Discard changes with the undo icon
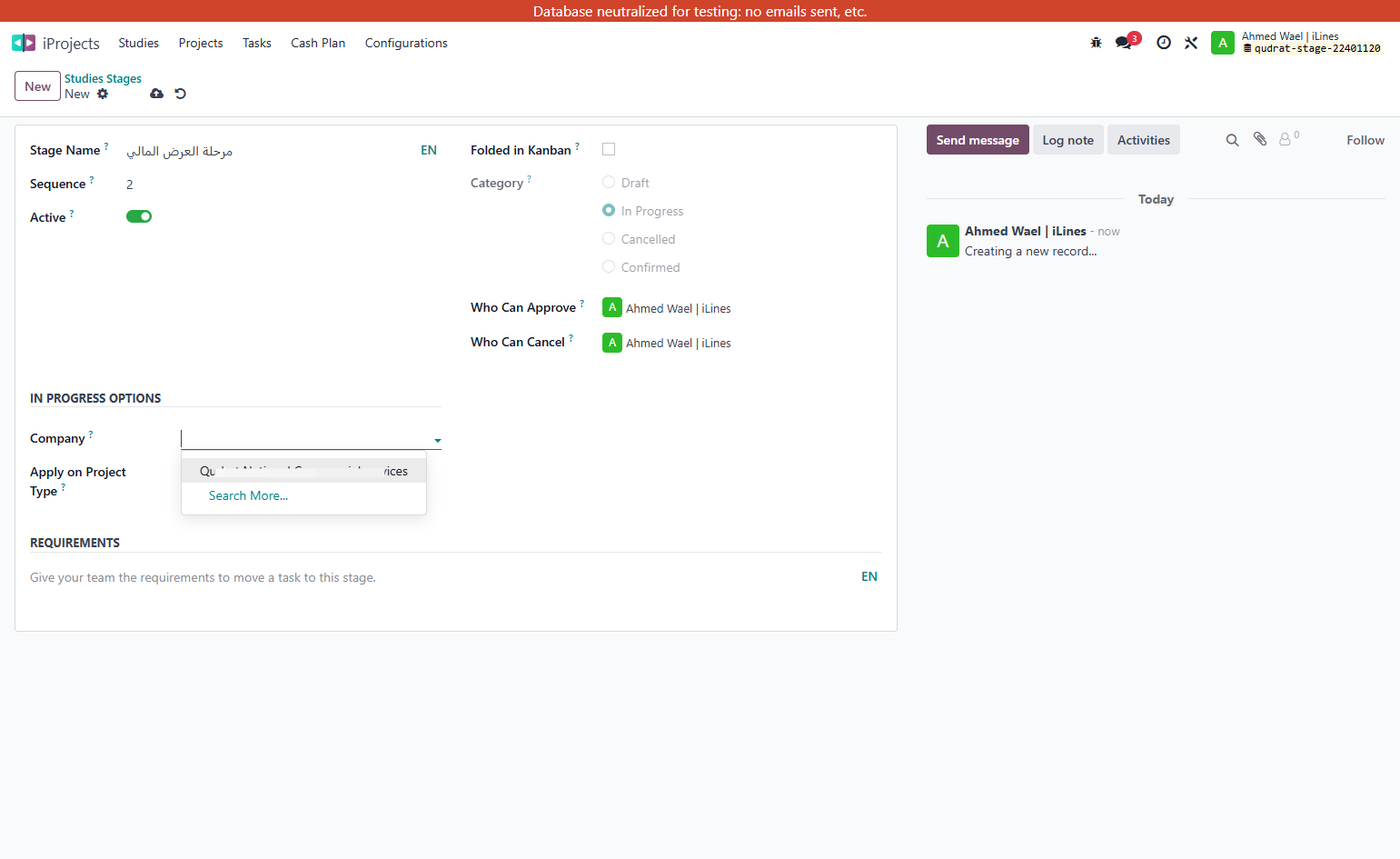This screenshot has height=859, width=1400. [180, 94]
